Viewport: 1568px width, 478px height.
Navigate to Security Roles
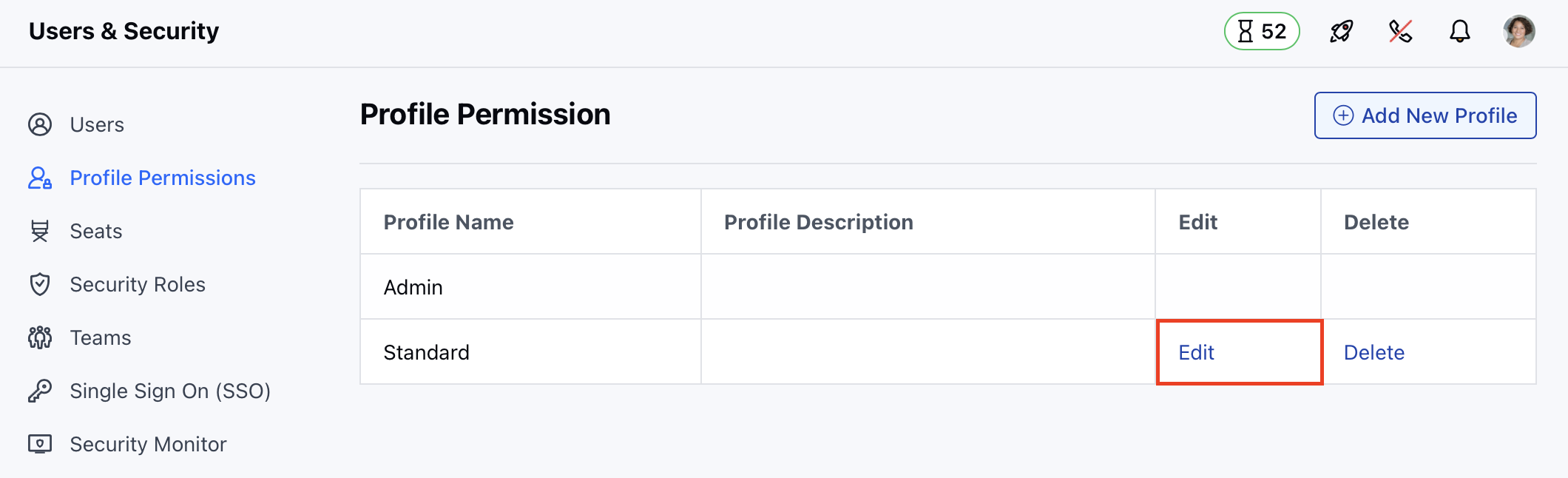(x=138, y=284)
